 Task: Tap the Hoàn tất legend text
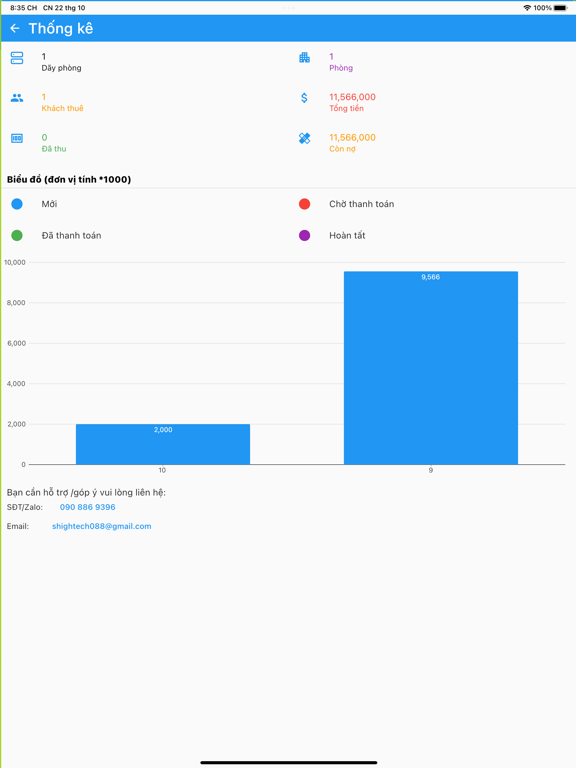click(x=347, y=236)
